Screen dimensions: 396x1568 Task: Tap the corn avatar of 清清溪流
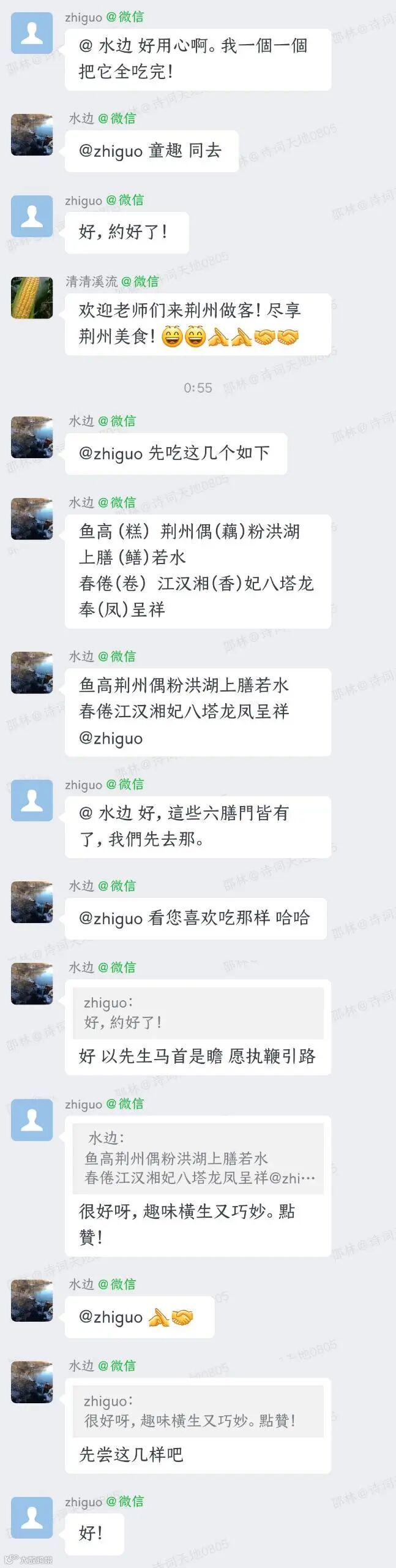coord(32,297)
